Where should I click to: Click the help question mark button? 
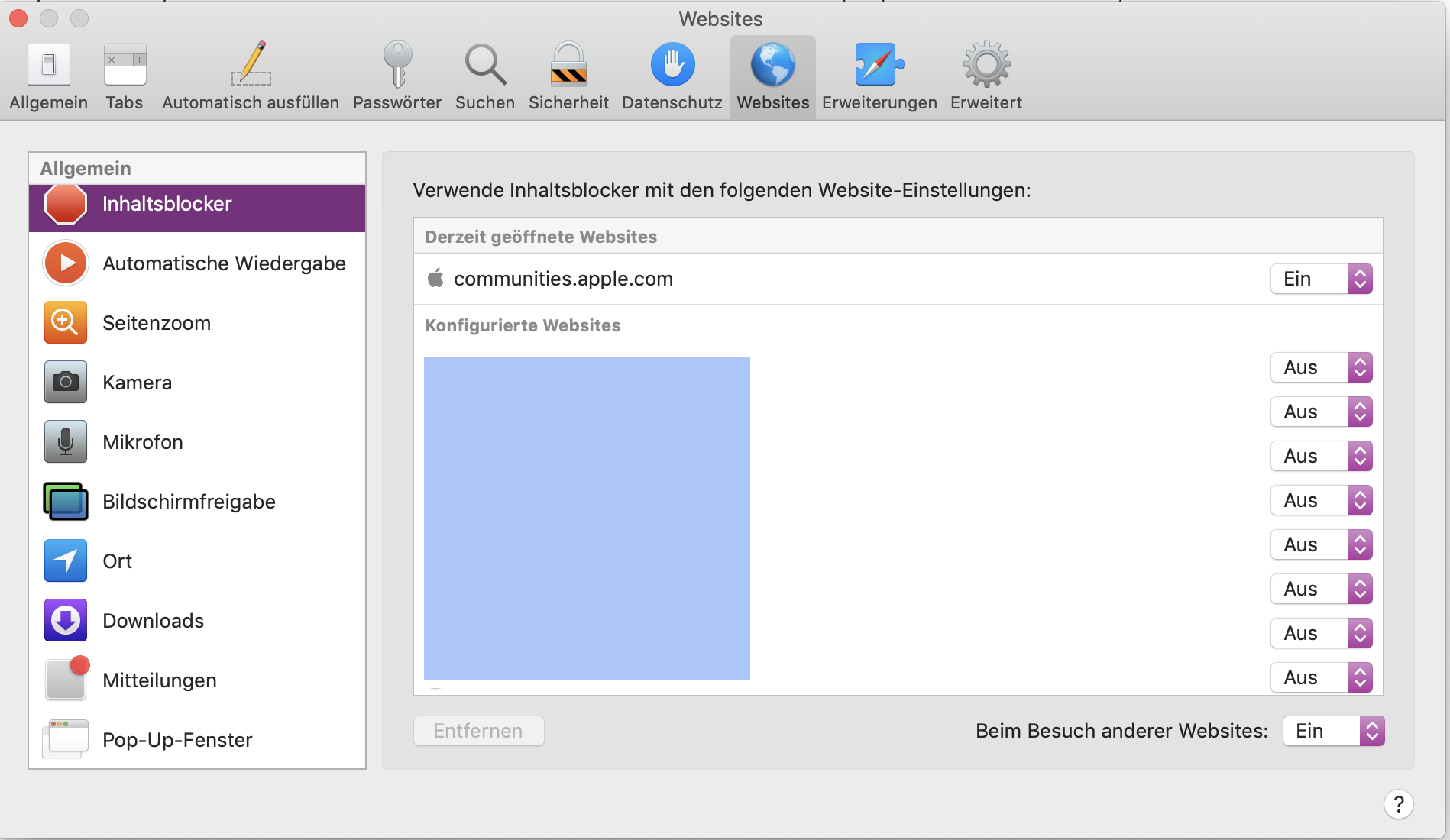point(1398,804)
